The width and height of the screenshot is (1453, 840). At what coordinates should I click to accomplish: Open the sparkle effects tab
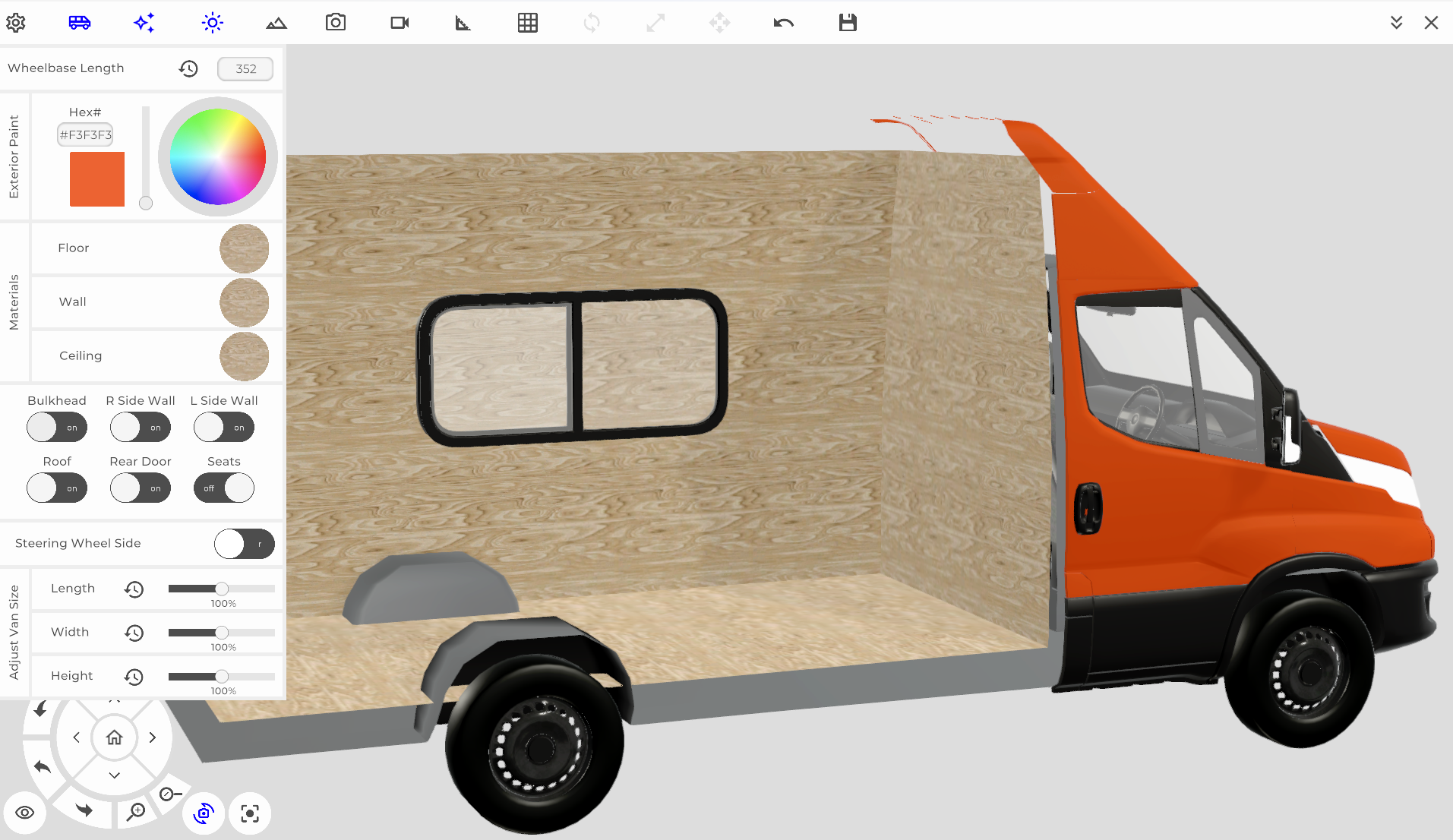144,23
